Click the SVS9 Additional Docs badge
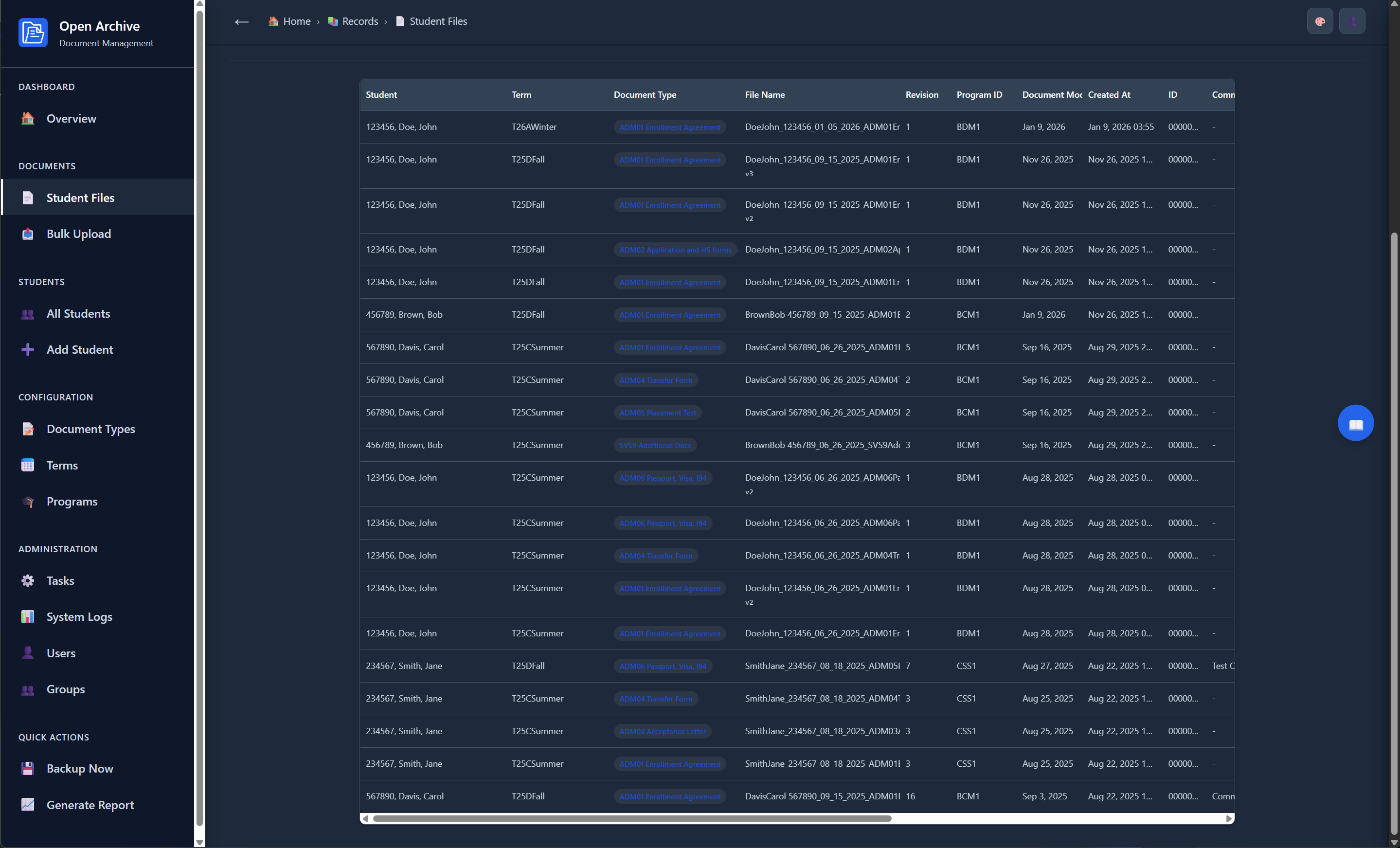Image resolution: width=1400 pixels, height=848 pixels. click(x=655, y=445)
